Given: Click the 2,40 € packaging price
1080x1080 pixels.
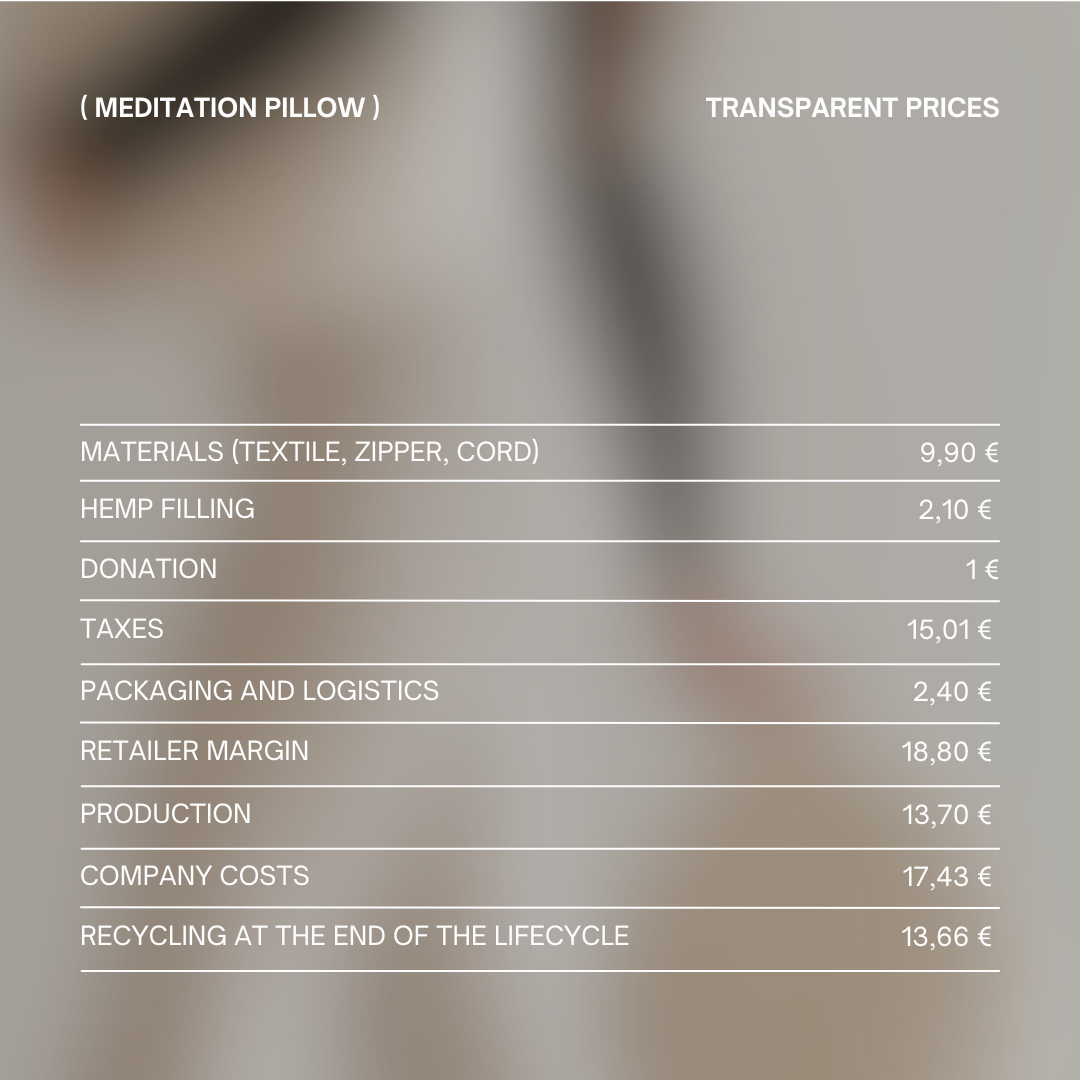Looking at the screenshot, I should pos(952,692).
